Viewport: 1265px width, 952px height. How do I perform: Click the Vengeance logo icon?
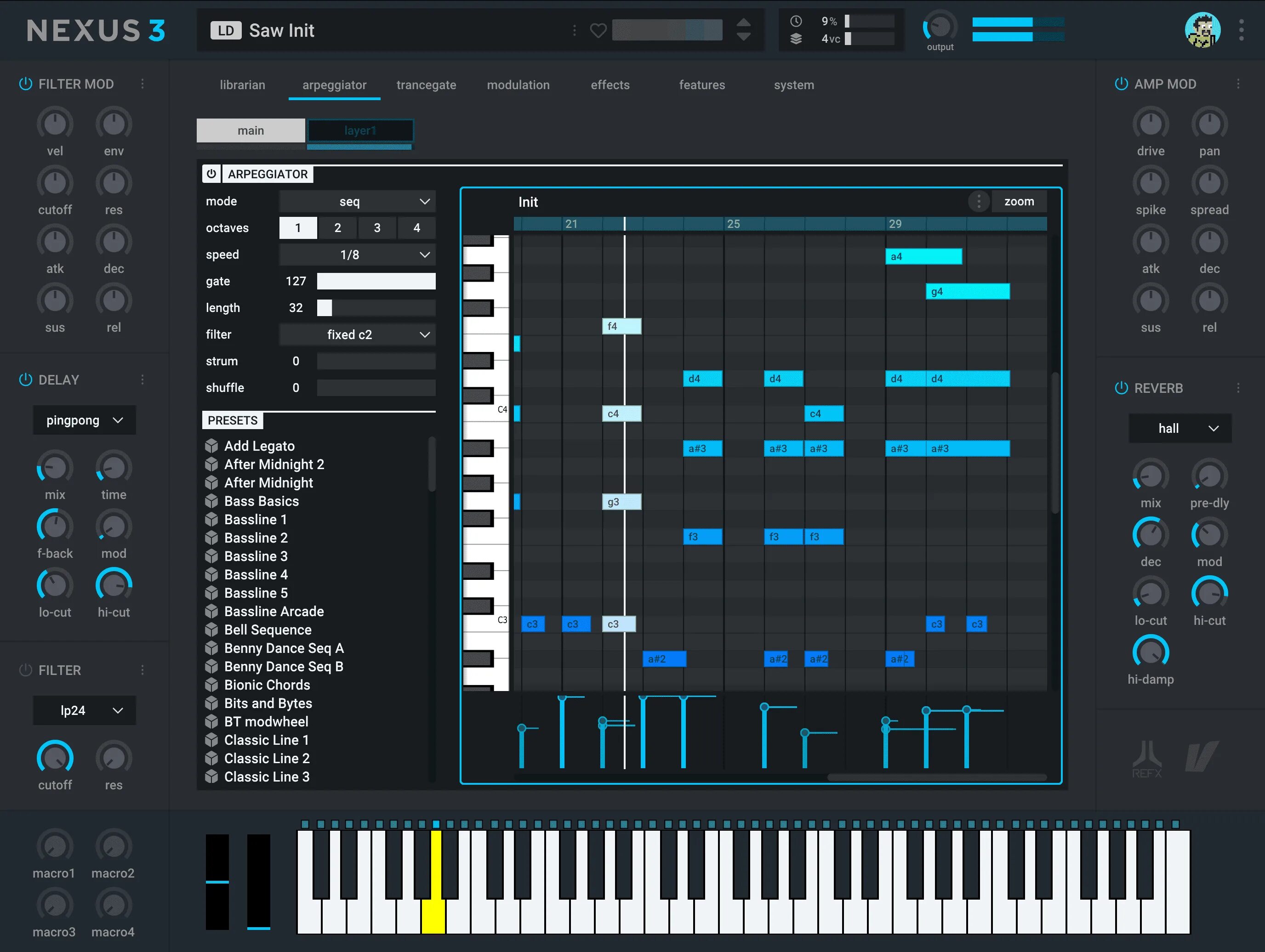(x=1201, y=756)
